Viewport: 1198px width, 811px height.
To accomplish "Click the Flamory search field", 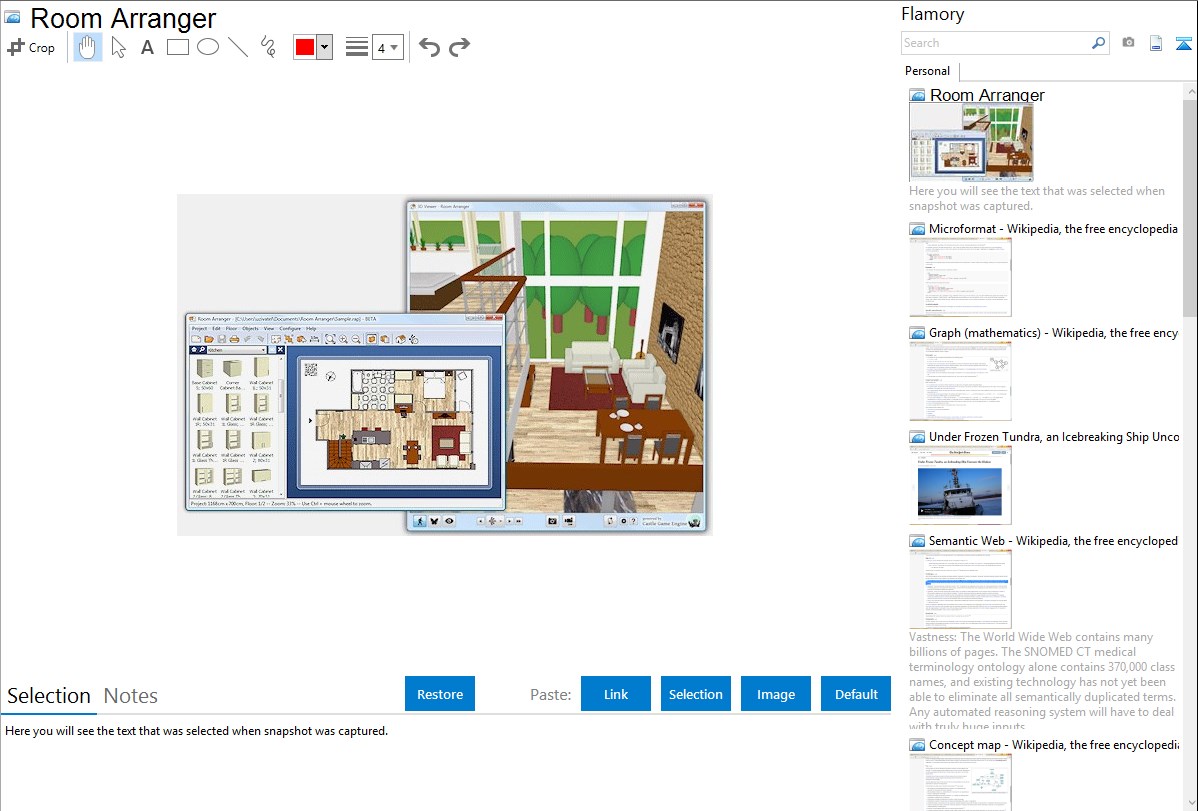I will pyautogui.click(x=995, y=43).
